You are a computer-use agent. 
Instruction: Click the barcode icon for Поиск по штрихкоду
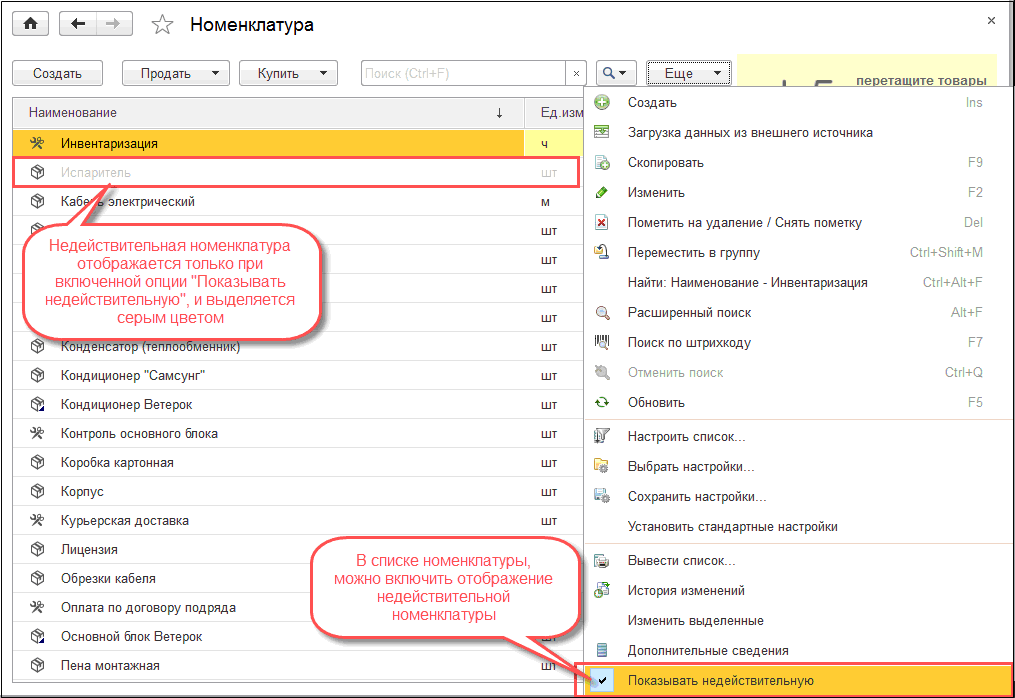coord(602,342)
